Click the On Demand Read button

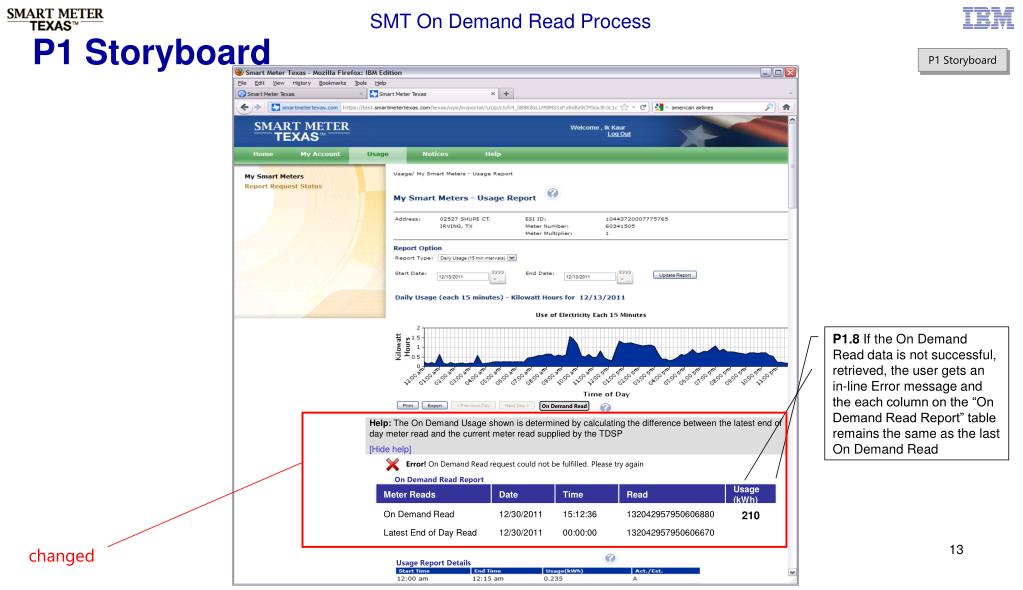coord(564,406)
